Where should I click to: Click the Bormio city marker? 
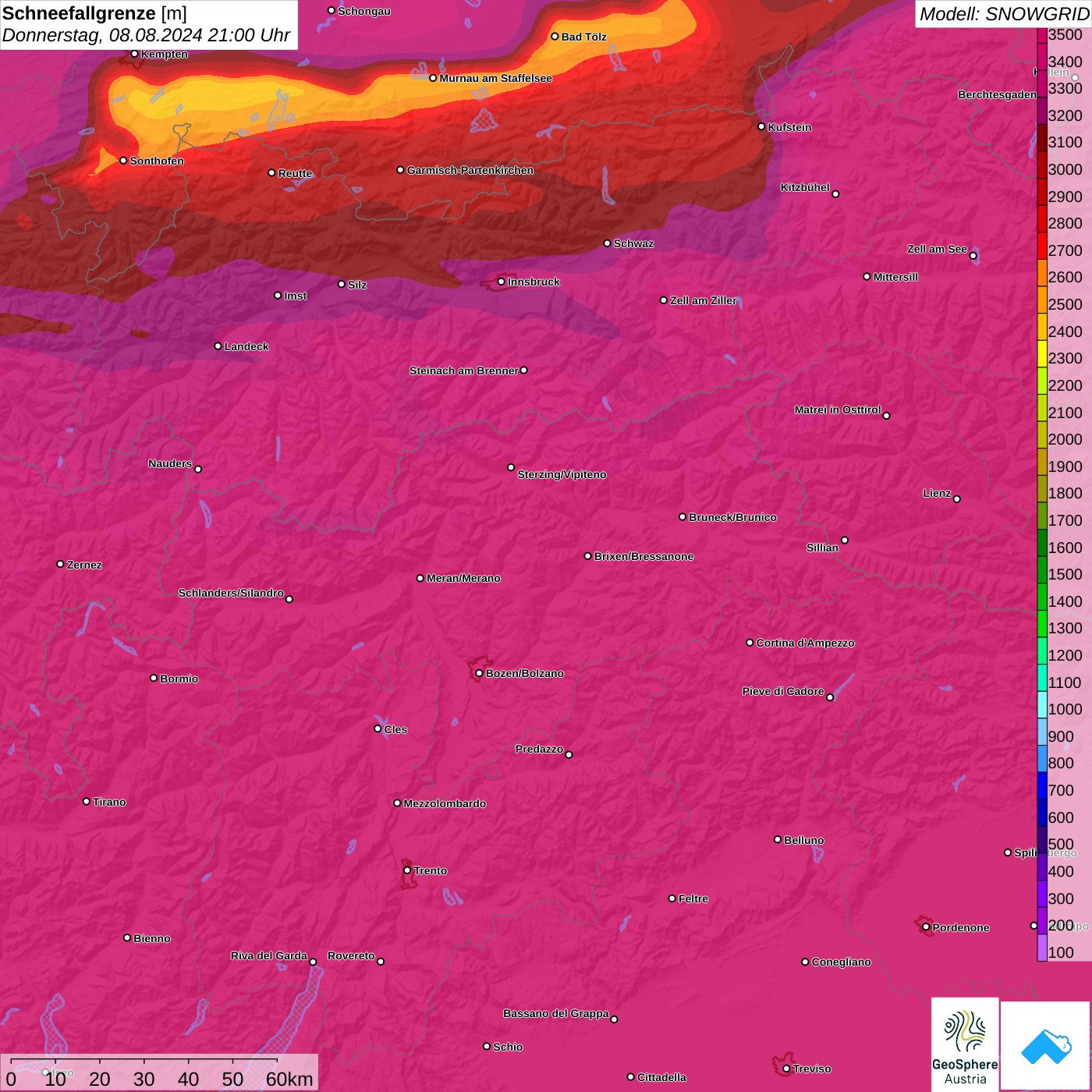coord(154,678)
